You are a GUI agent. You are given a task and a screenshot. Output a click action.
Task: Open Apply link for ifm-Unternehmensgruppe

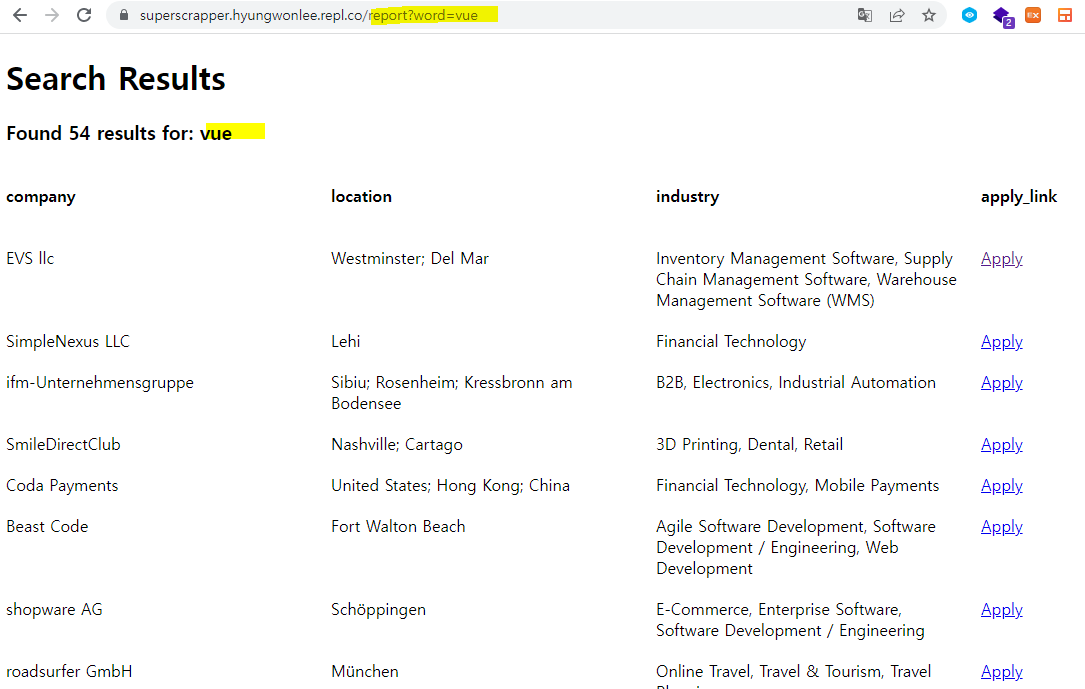[x=1001, y=383]
